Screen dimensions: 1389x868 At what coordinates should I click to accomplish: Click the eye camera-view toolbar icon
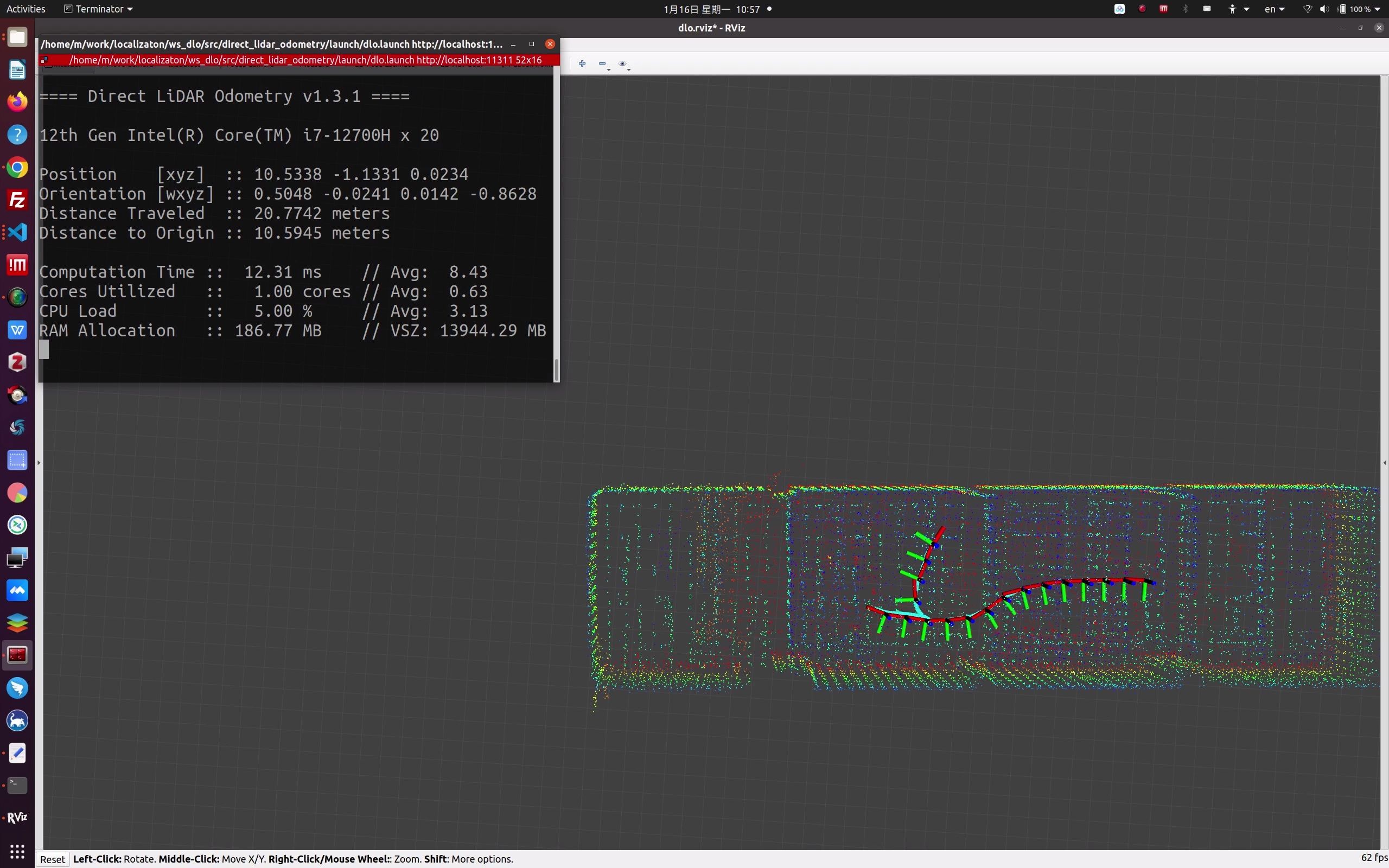pyautogui.click(x=622, y=63)
